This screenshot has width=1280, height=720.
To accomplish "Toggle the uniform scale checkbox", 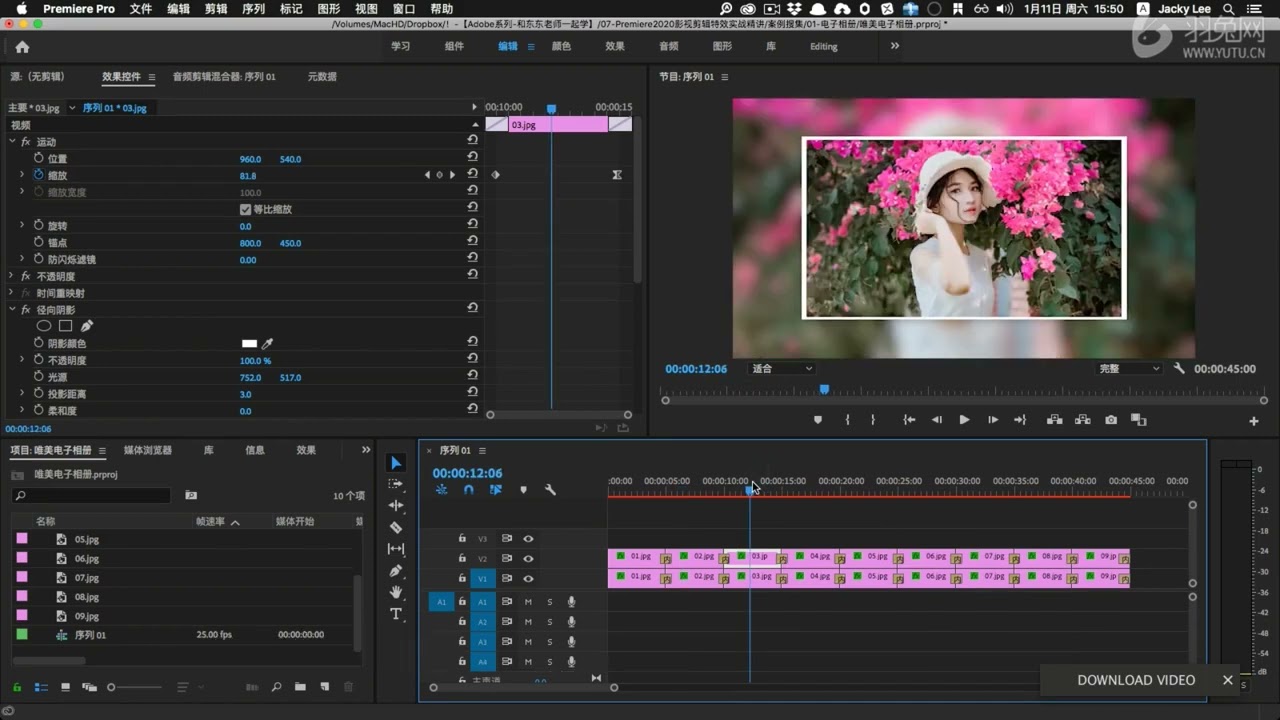I will [246, 209].
